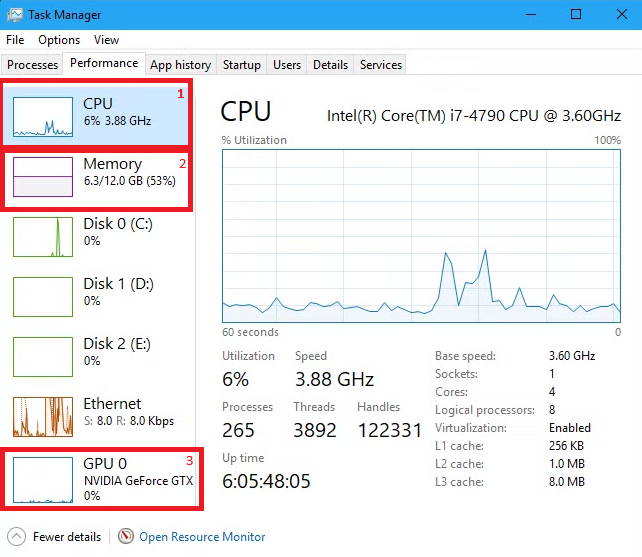The width and height of the screenshot is (642, 557).
Task: Click the % Utilization graph label
Action: point(254,140)
